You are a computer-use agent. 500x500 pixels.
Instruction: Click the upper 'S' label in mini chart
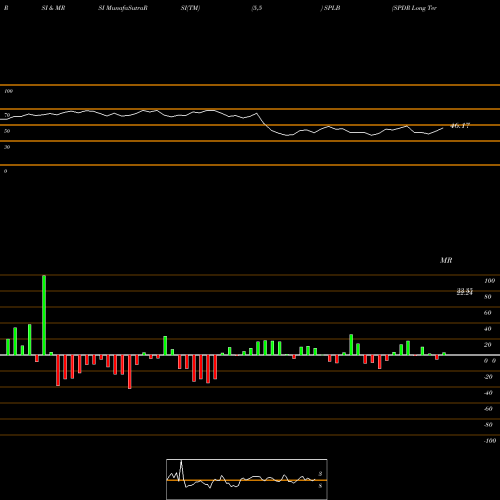coord(320,474)
